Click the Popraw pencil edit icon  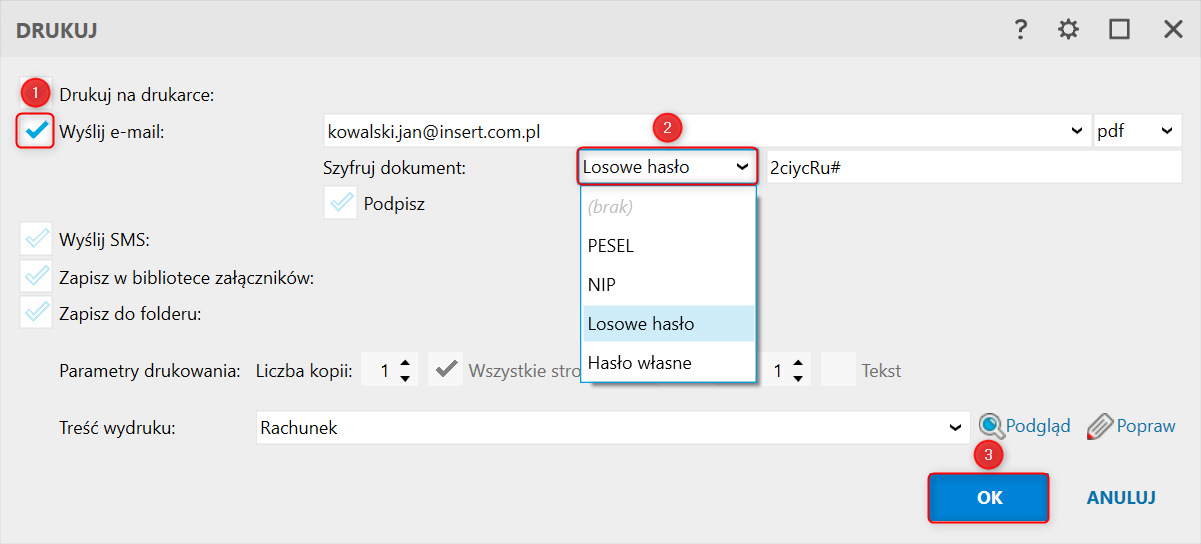(x=1100, y=427)
